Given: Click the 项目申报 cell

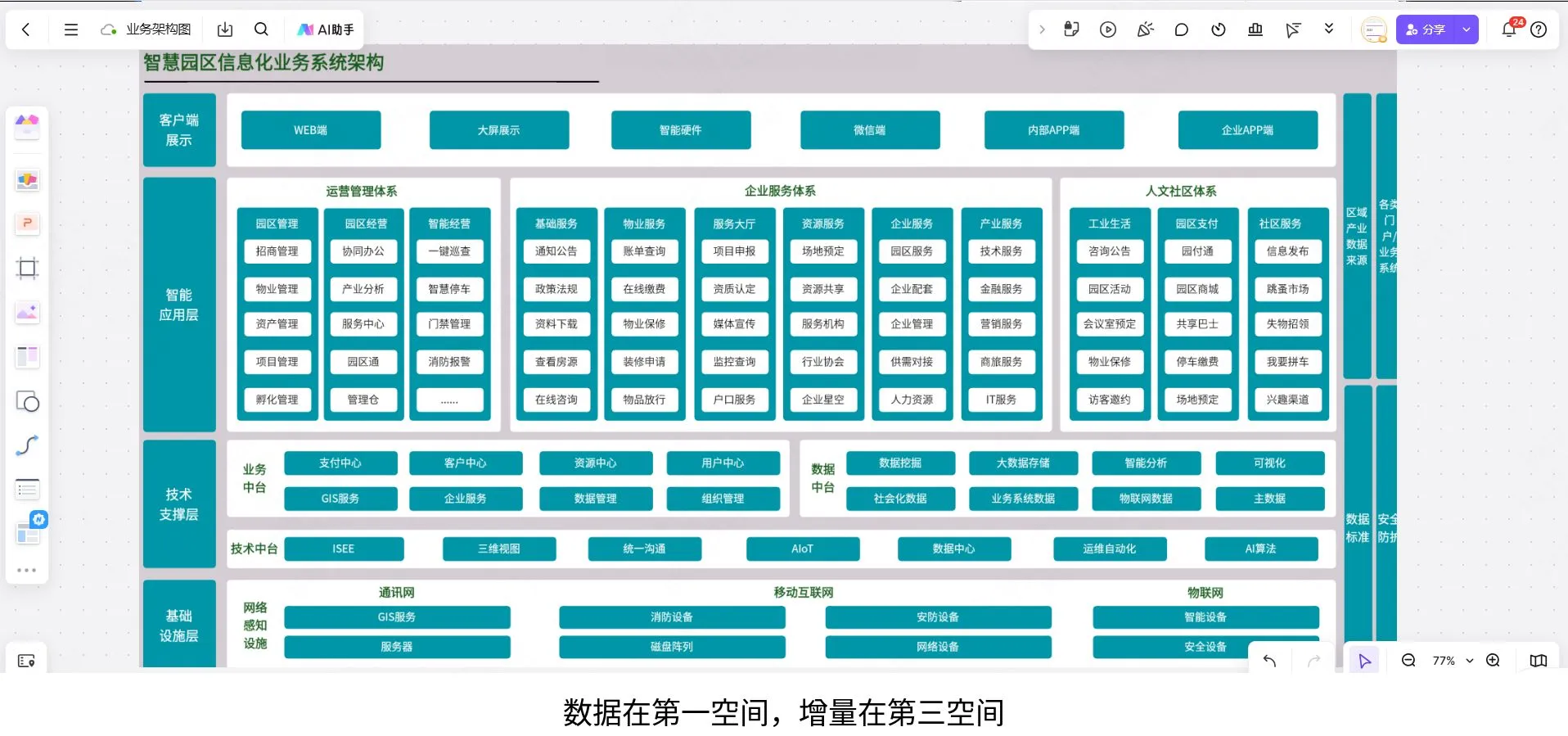Looking at the screenshot, I should click(734, 251).
